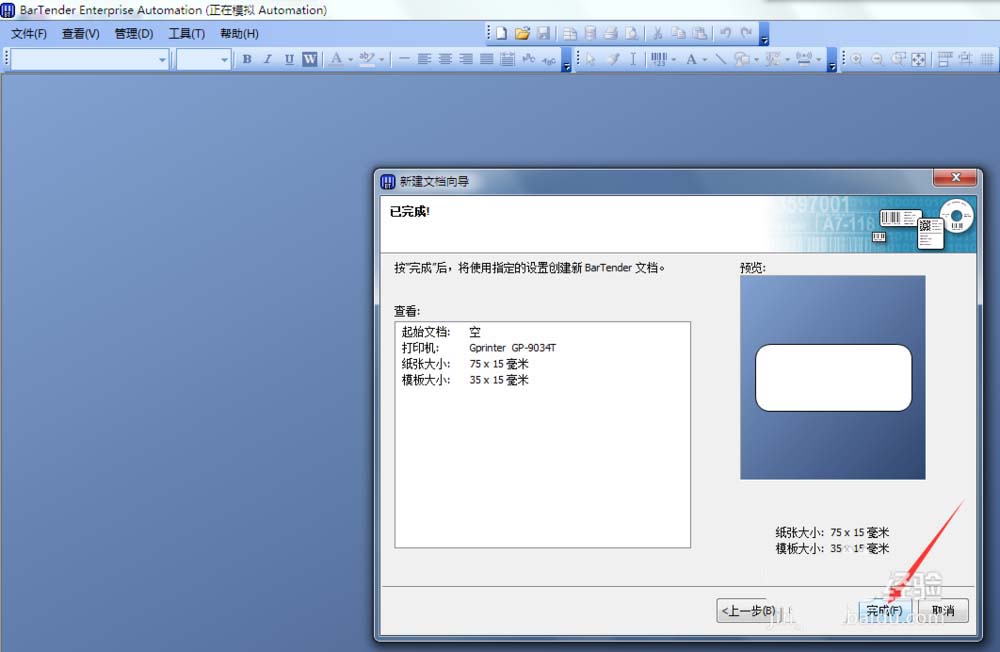This screenshot has width=1000, height=652.
Task: Open the text highlight color dropdown arrow
Action: tap(381, 60)
